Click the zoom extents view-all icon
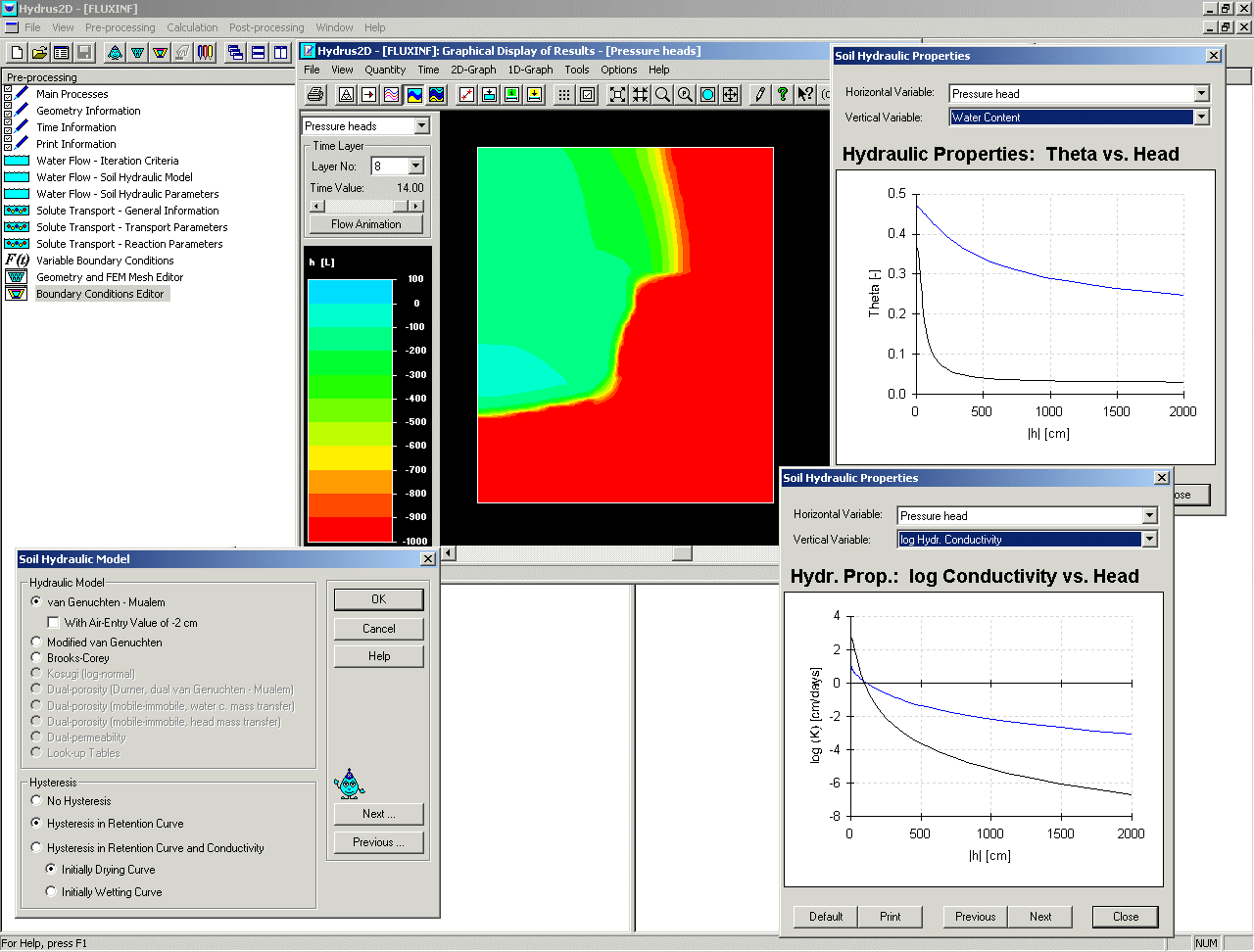 618,94
